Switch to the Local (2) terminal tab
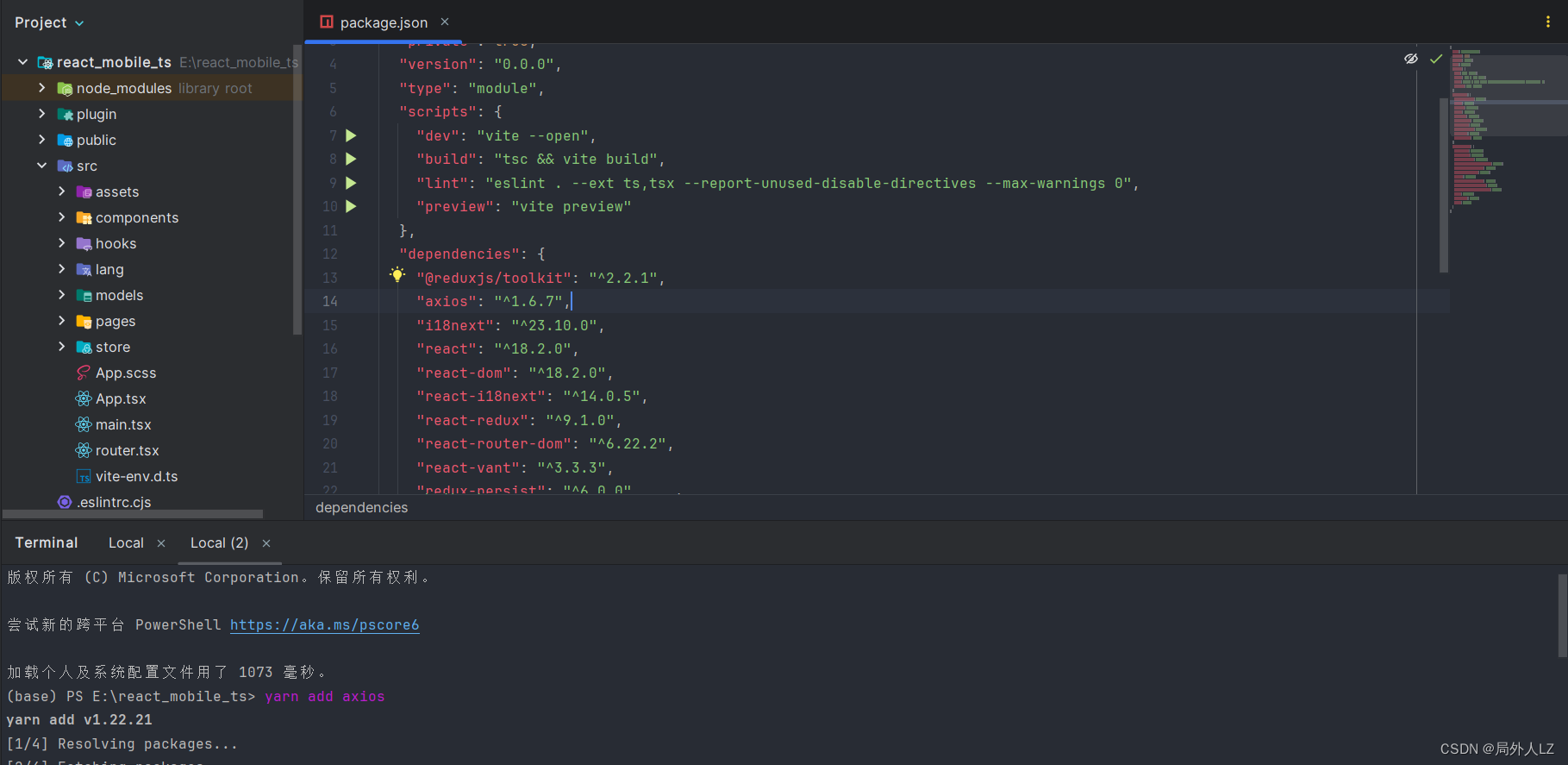Image resolution: width=1568 pixels, height=765 pixels. pyautogui.click(x=219, y=542)
